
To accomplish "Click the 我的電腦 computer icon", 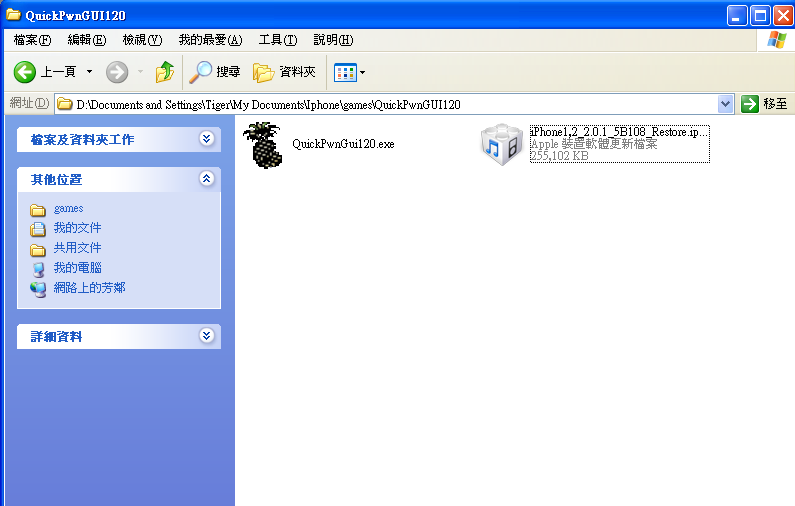I will click(38, 269).
